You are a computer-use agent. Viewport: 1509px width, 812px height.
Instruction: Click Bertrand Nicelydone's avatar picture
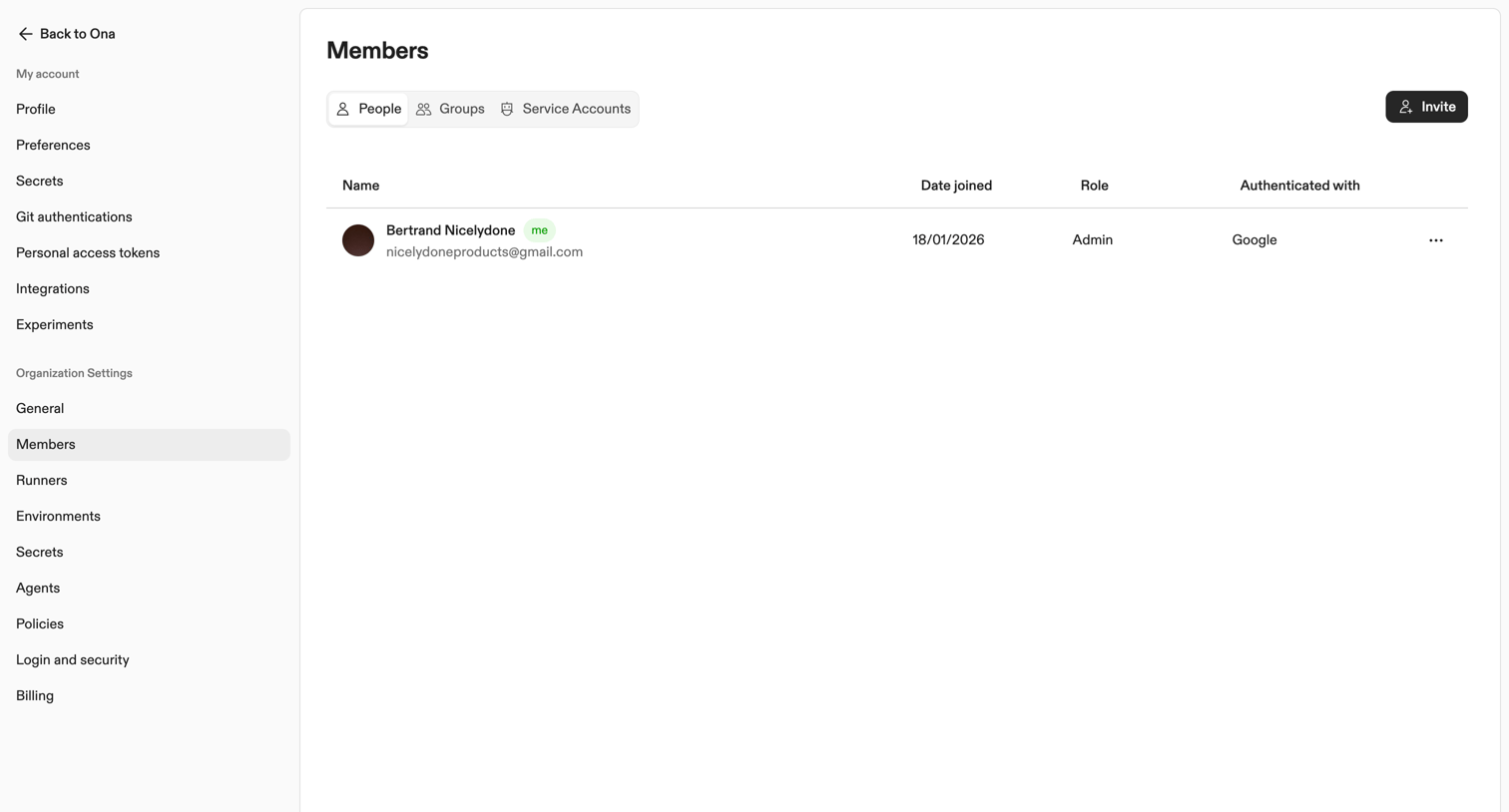(358, 240)
